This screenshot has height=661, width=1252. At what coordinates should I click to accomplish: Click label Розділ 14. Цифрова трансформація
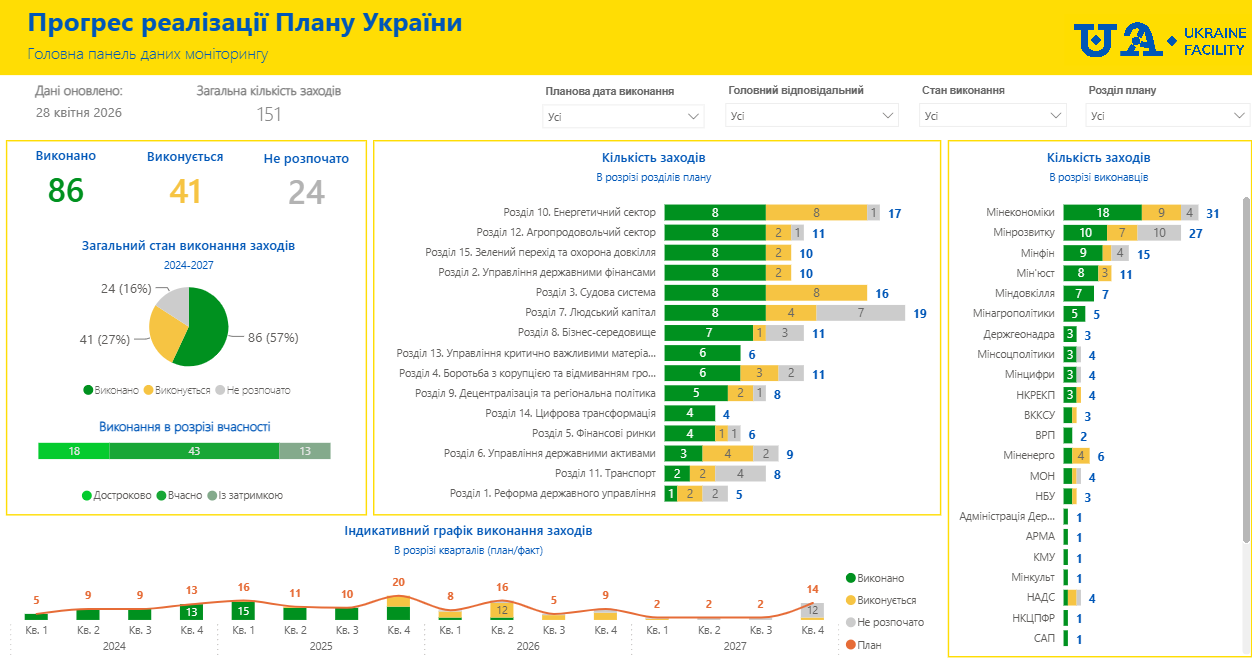(x=570, y=413)
